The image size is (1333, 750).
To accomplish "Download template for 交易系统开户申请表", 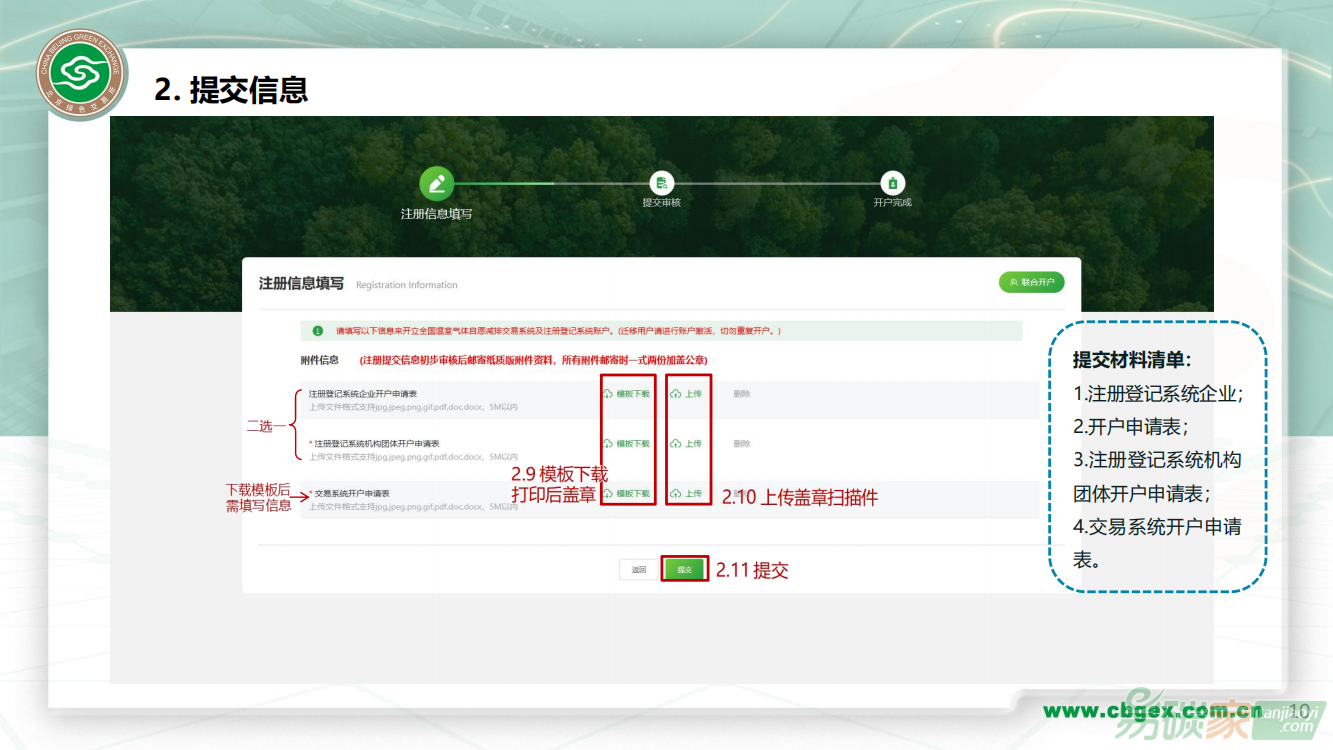I will [627, 494].
